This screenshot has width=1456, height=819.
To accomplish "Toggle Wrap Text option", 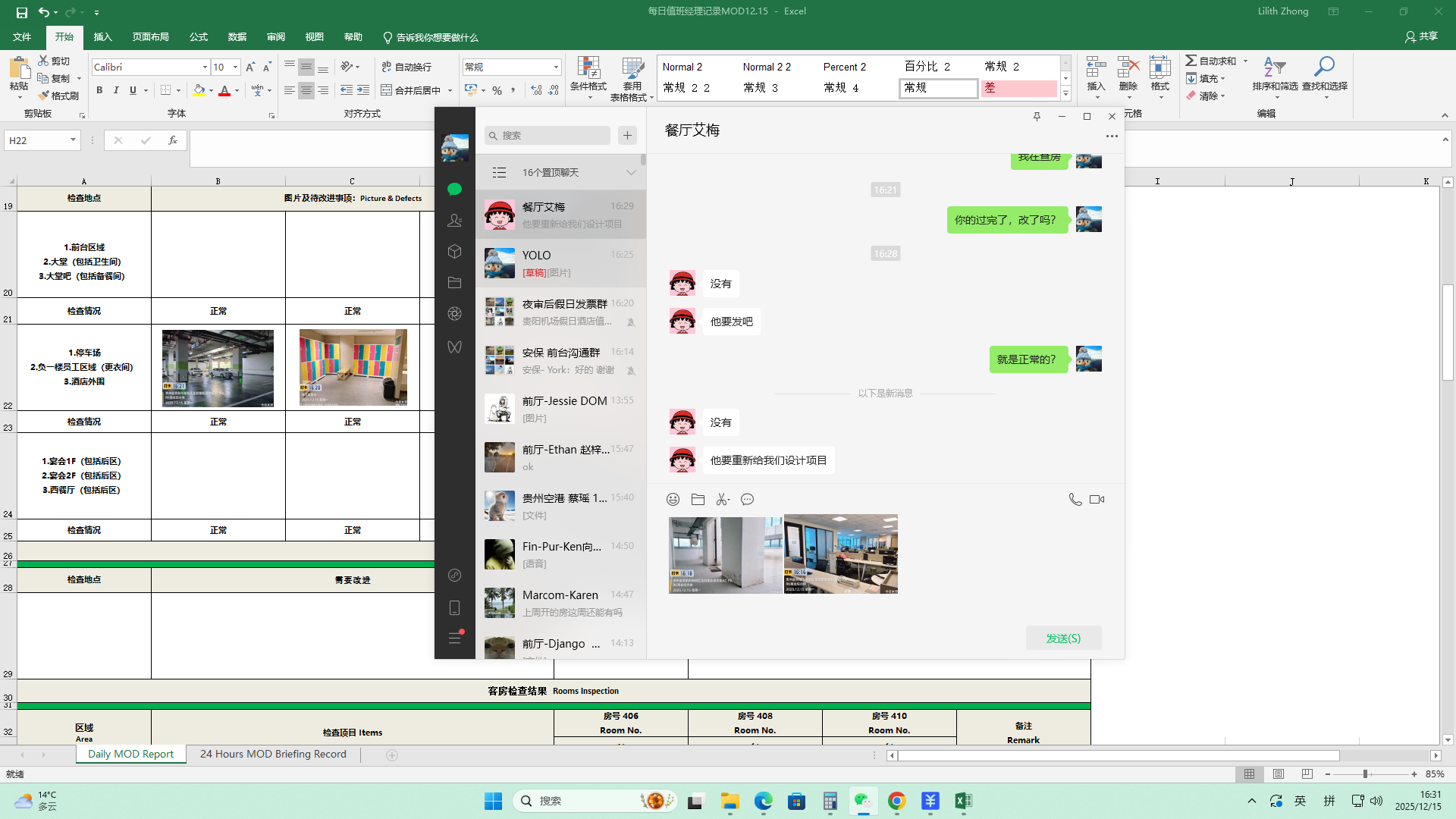I will point(406,67).
